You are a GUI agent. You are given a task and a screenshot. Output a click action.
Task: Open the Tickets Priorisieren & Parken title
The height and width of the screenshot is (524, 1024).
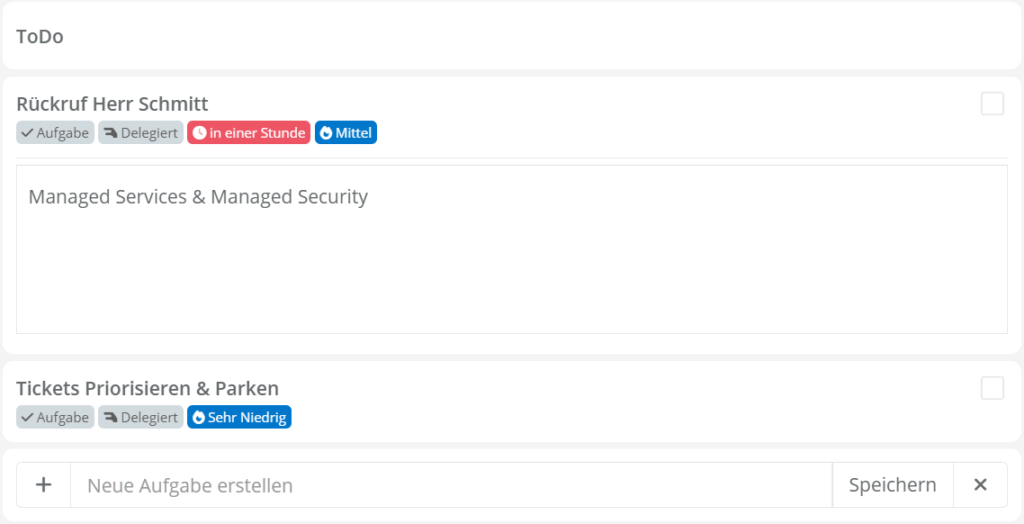coord(147,388)
